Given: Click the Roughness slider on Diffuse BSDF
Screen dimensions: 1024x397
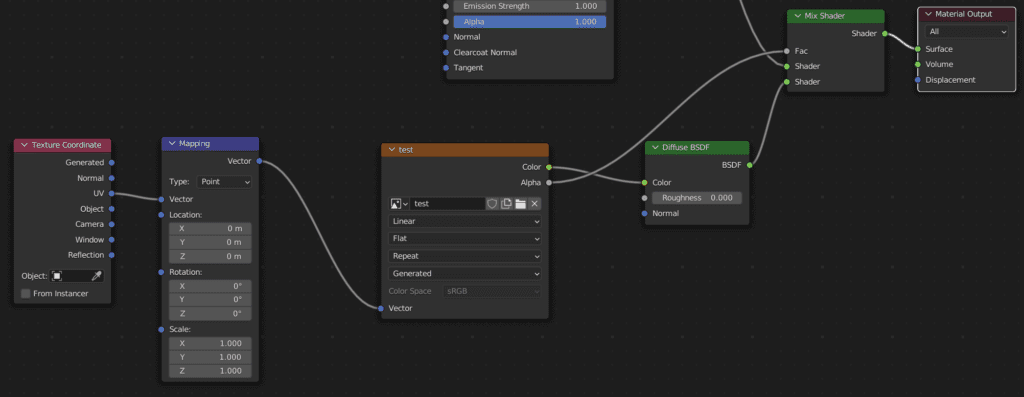Looking at the screenshot, I should pyautogui.click(x=696, y=198).
